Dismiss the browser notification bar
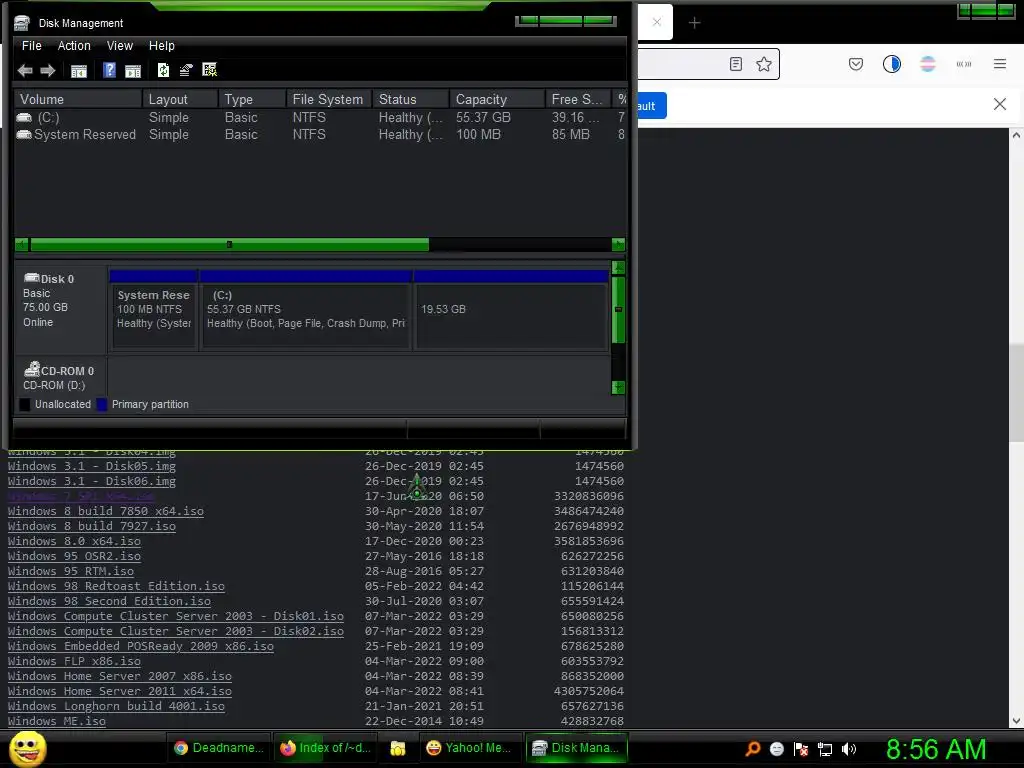Image resolution: width=1024 pixels, height=768 pixels. coord(1000,104)
